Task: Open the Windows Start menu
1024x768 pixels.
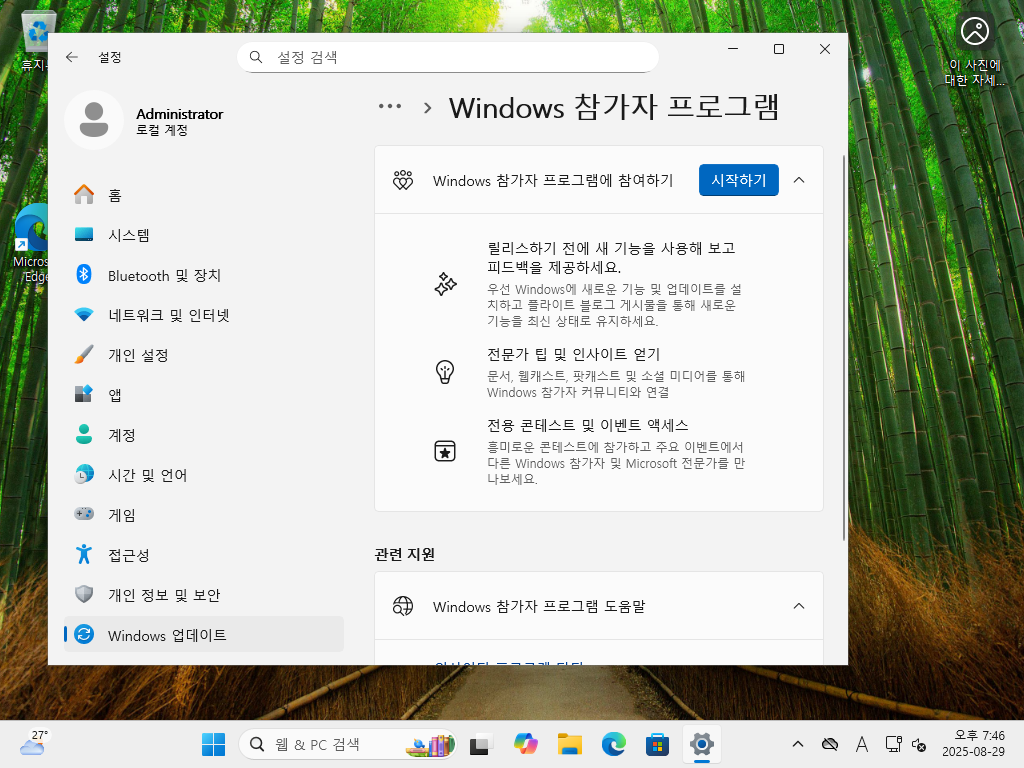Action: coord(214,744)
